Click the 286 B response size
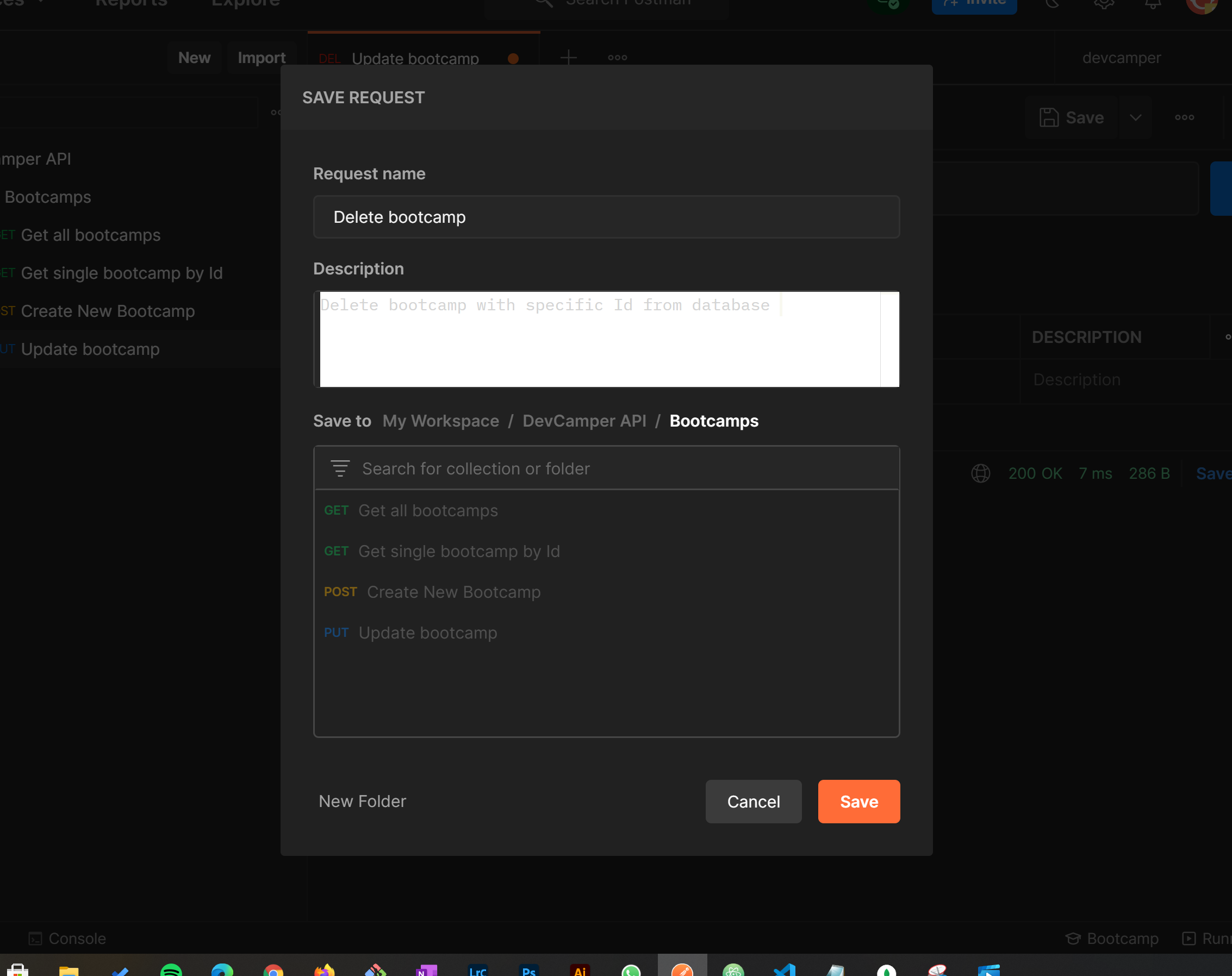Image resolution: width=1232 pixels, height=976 pixels. click(1149, 473)
